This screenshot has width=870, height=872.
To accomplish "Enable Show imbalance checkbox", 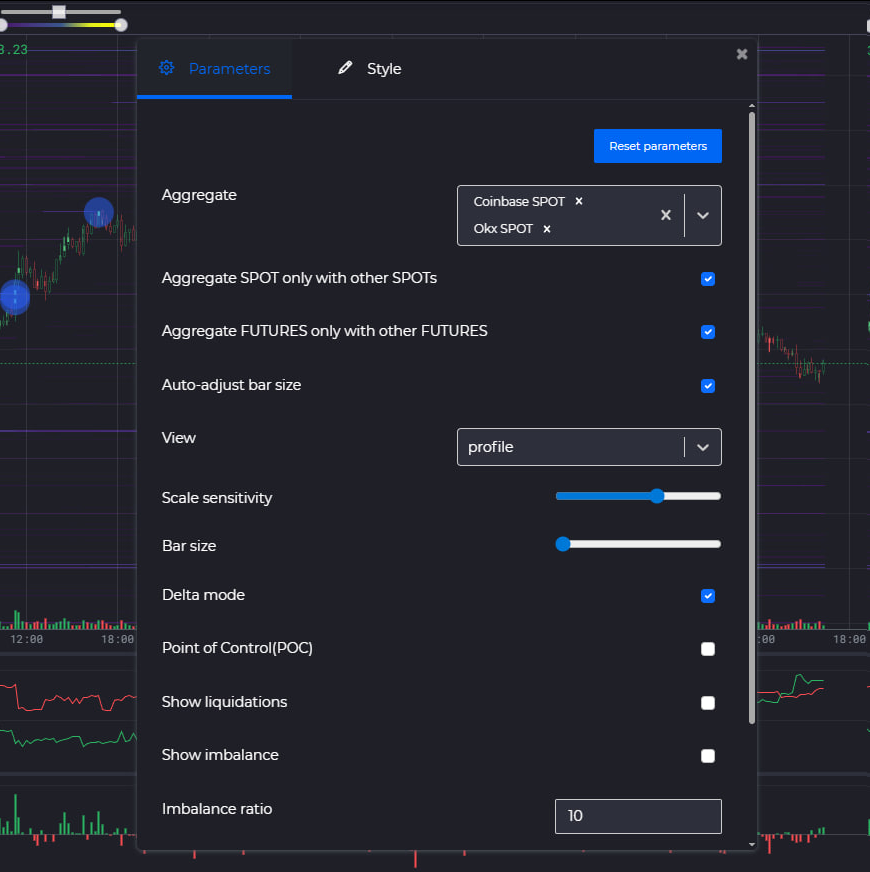I will (708, 756).
